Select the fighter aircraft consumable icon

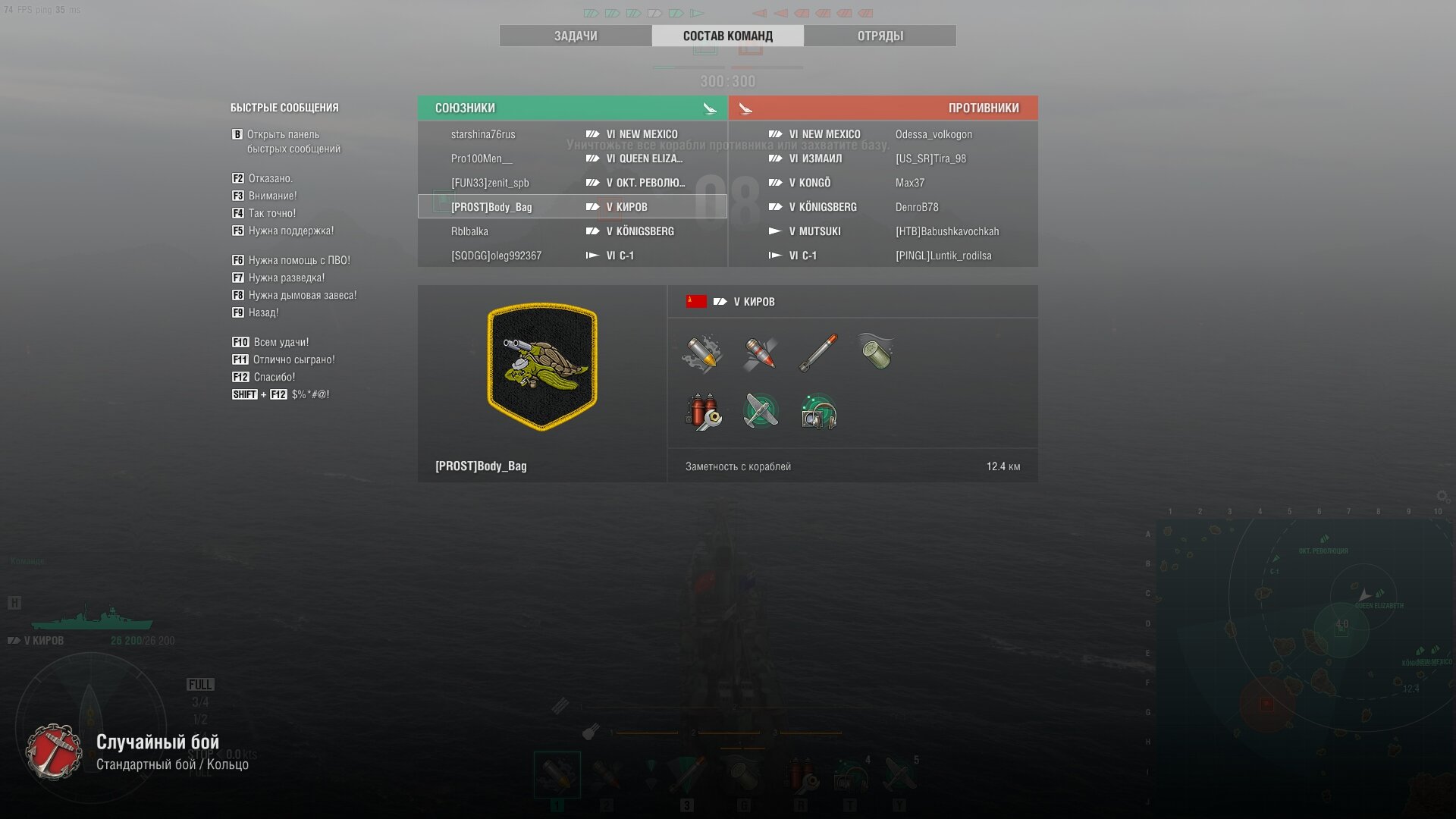coord(761,412)
